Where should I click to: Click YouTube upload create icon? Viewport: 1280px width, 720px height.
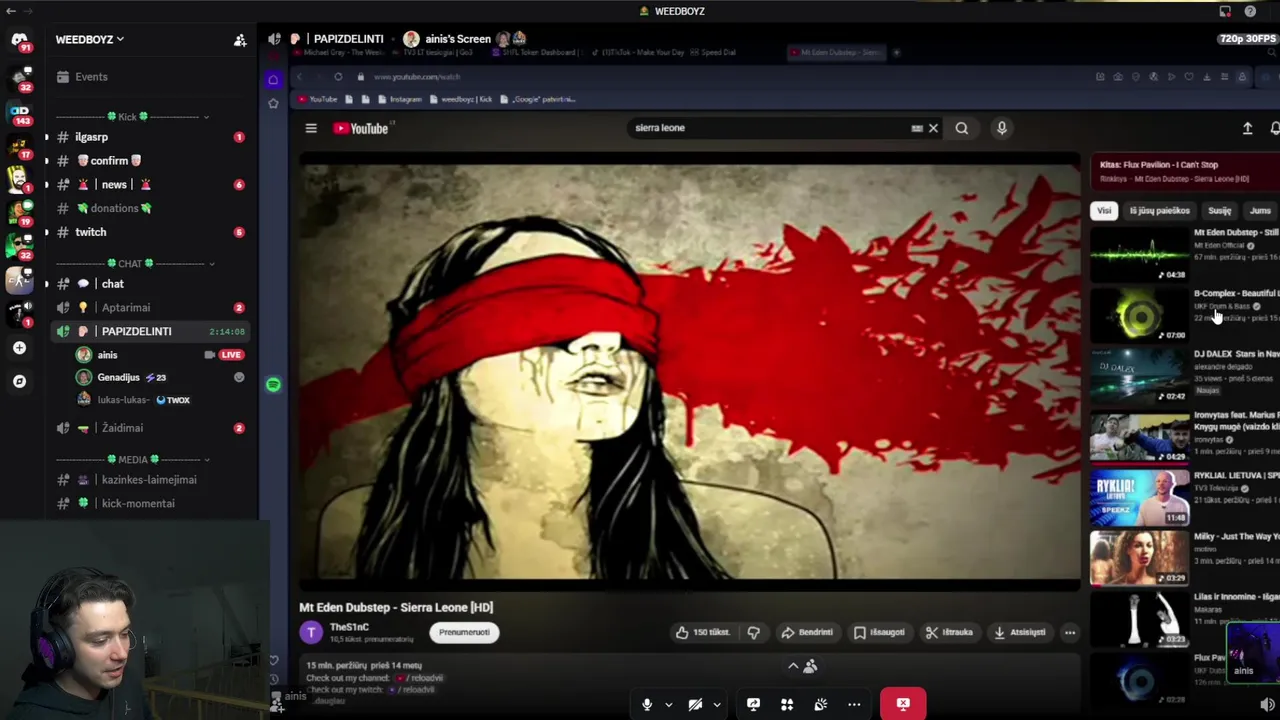[1247, 128]
